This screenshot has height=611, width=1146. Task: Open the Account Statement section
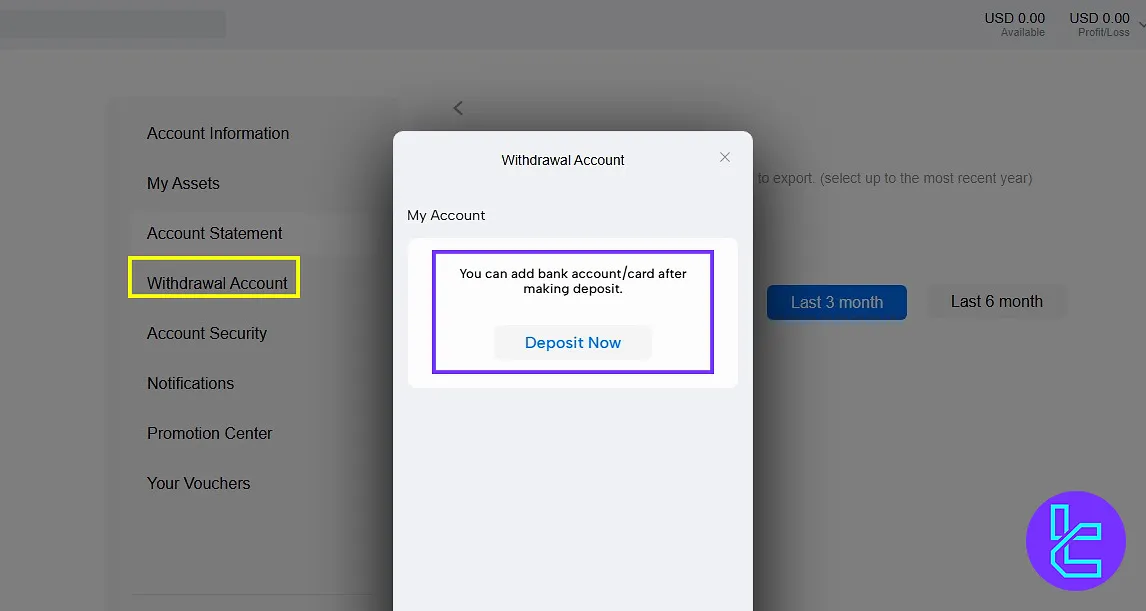coord(214,233)
